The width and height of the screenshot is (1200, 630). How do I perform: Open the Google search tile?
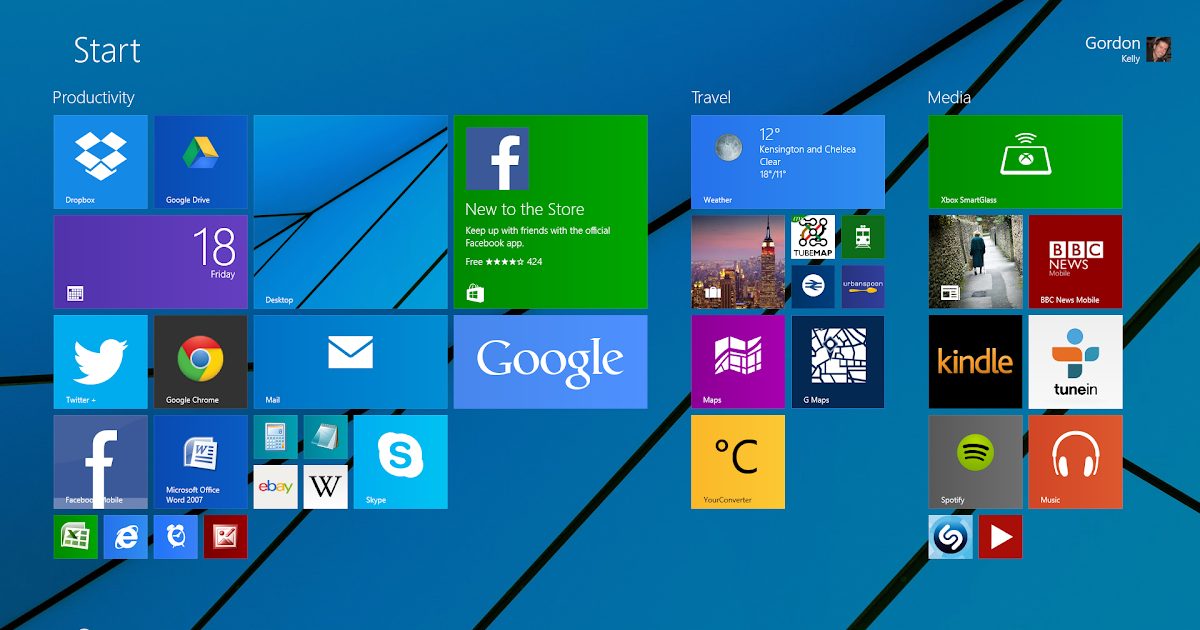click(x=550, y=362)
